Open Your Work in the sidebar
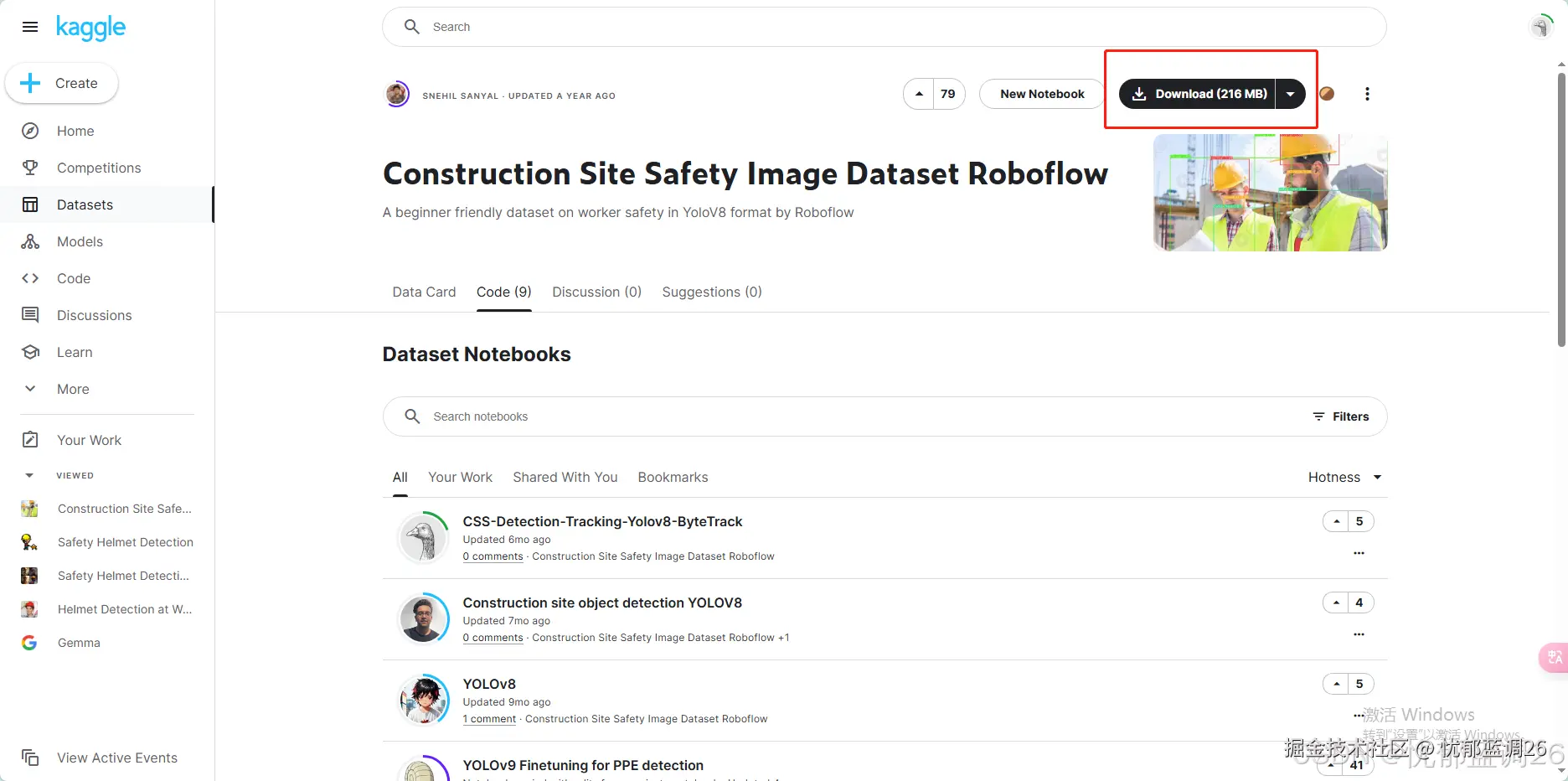1568x781 pixels. (89, 440)
